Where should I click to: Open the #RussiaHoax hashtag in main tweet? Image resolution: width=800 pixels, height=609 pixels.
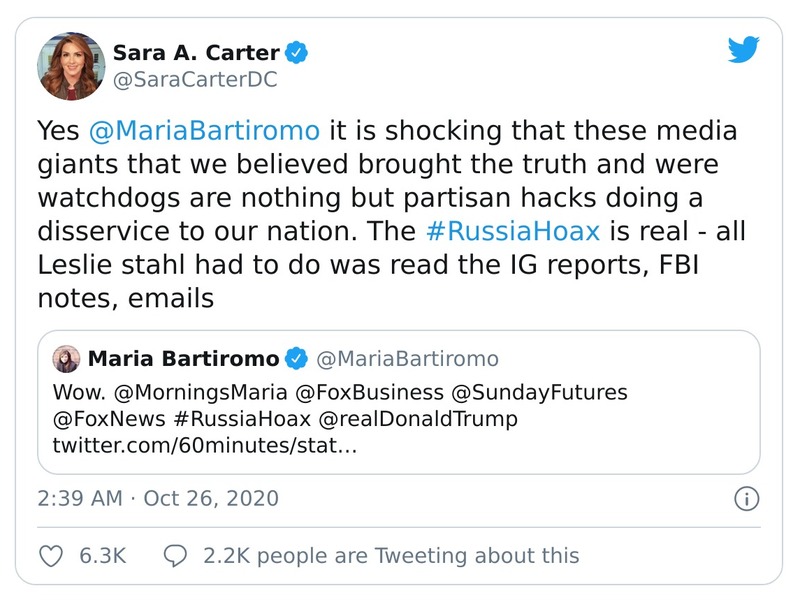[x=512, y=231]
